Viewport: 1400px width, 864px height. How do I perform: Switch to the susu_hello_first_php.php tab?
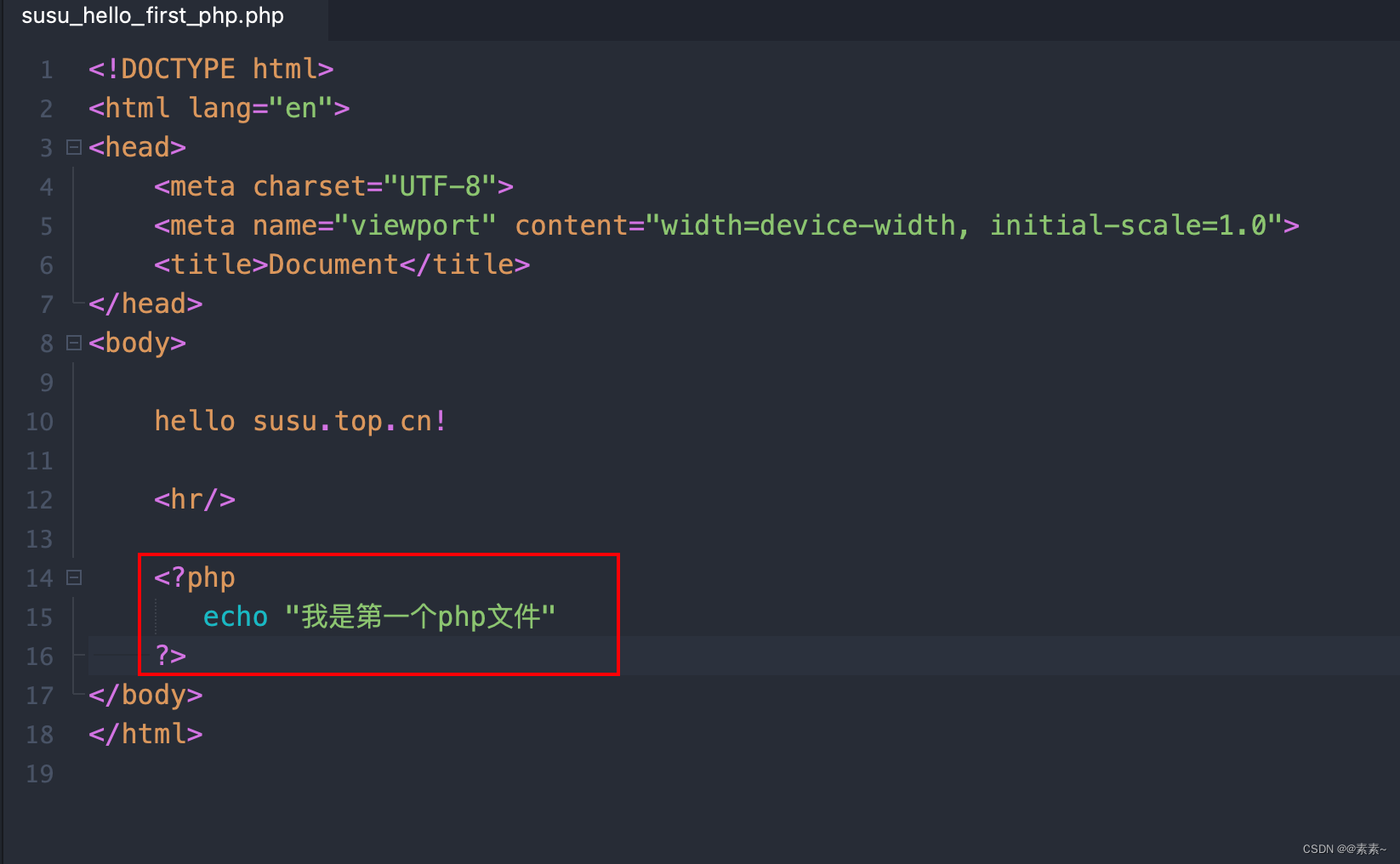tap(153, 16)
